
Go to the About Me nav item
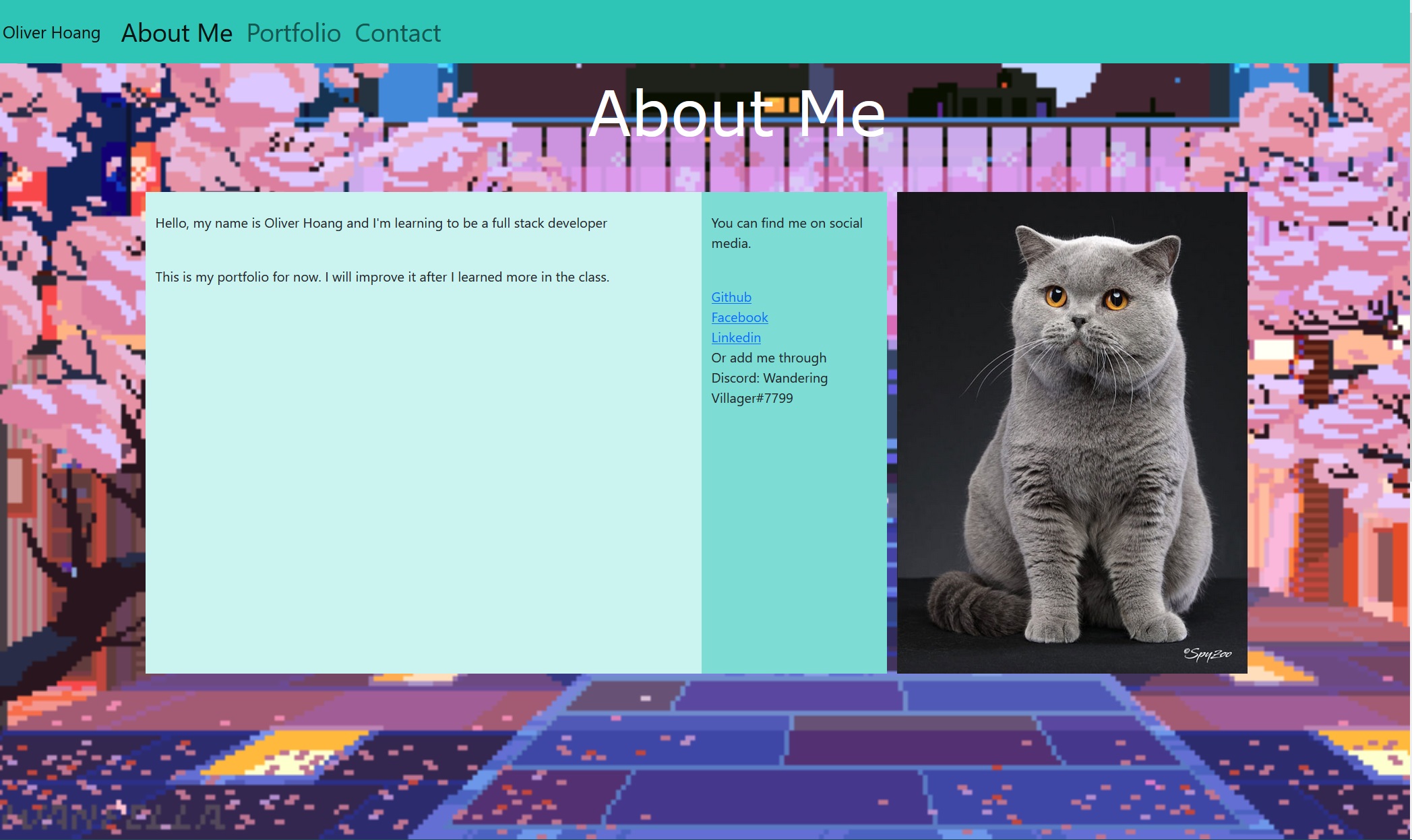click(x=177, y=33)
